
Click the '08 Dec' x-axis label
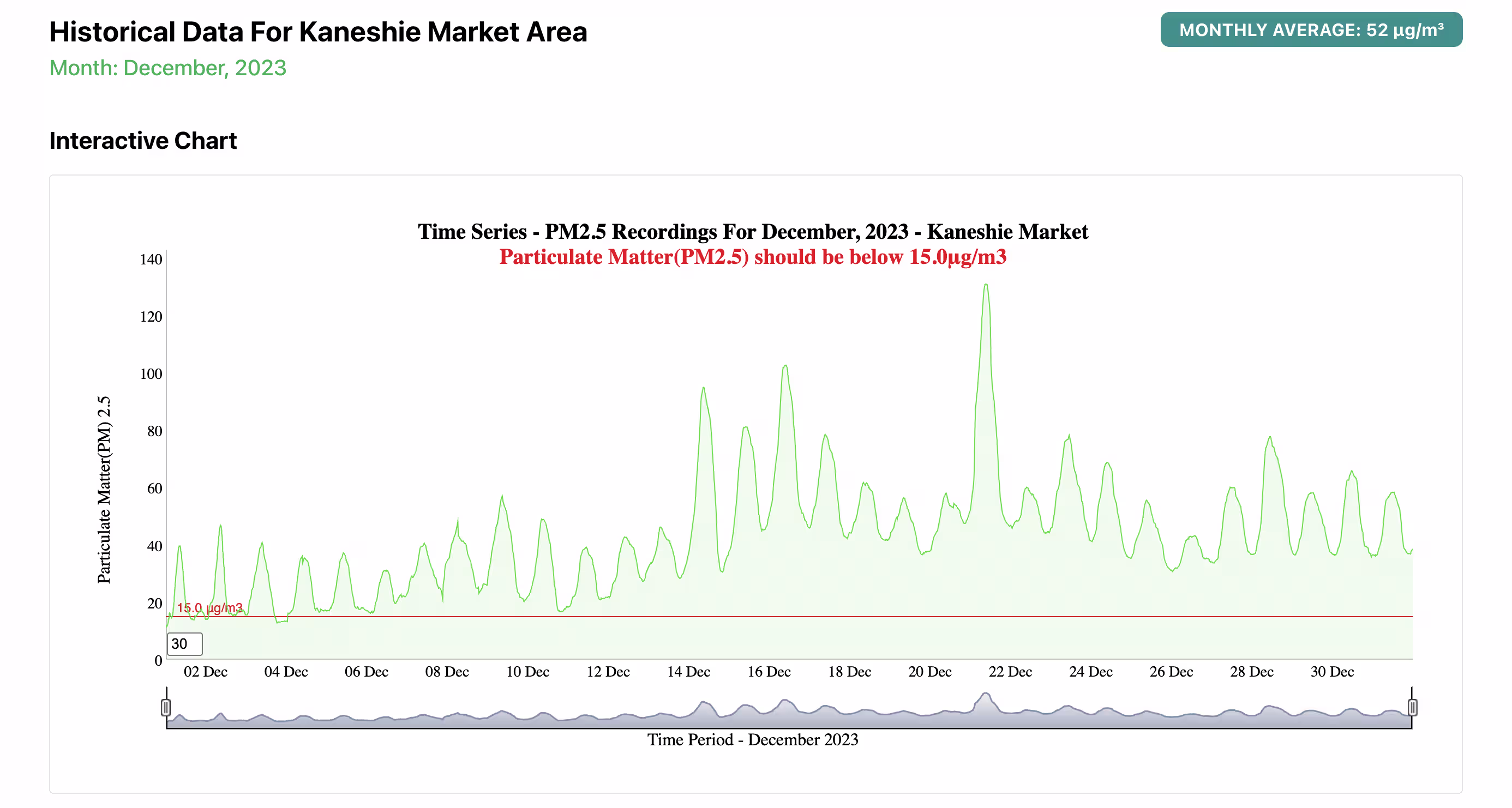click(x=447, y=671)
